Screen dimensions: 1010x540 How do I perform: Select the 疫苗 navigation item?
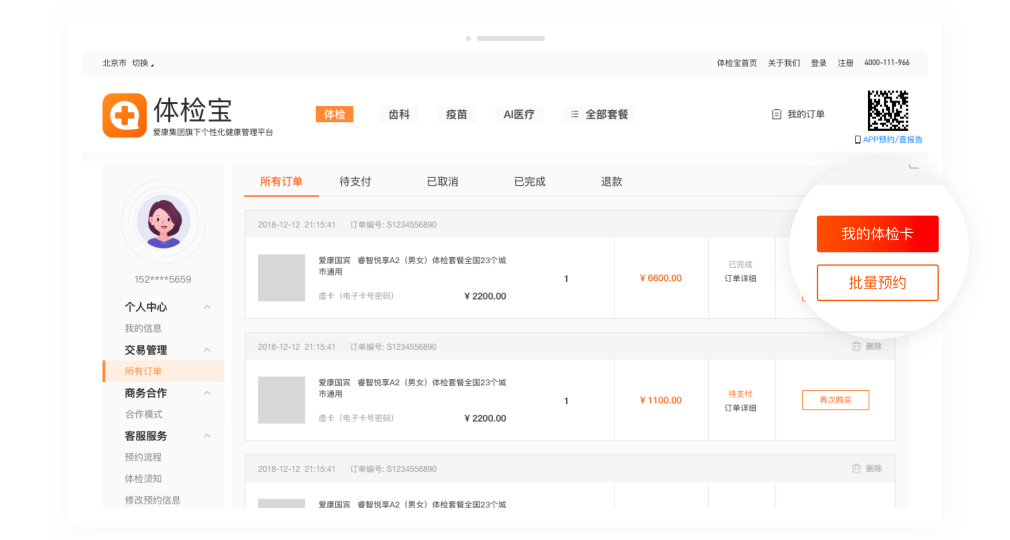456,114
